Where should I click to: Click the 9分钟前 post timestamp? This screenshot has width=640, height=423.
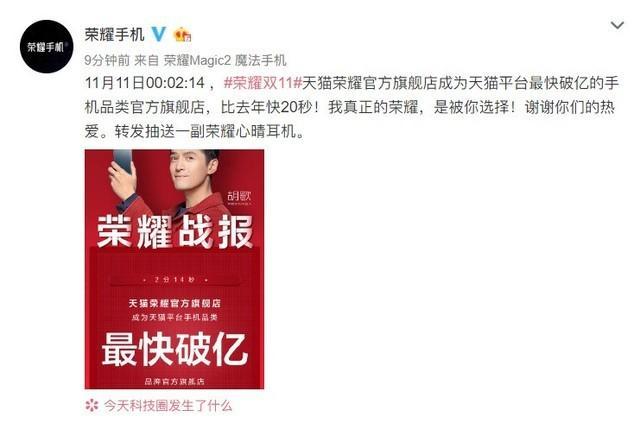[107, 60]
